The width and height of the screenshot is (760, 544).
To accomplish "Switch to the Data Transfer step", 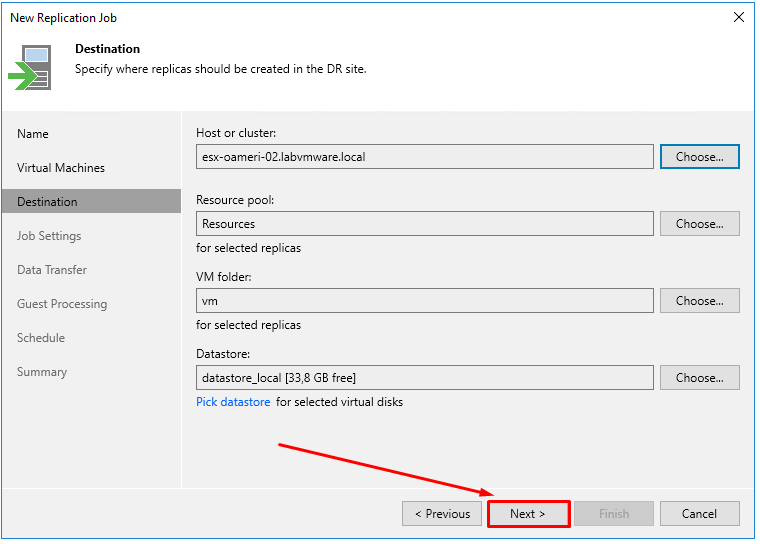I will point(52,270).
